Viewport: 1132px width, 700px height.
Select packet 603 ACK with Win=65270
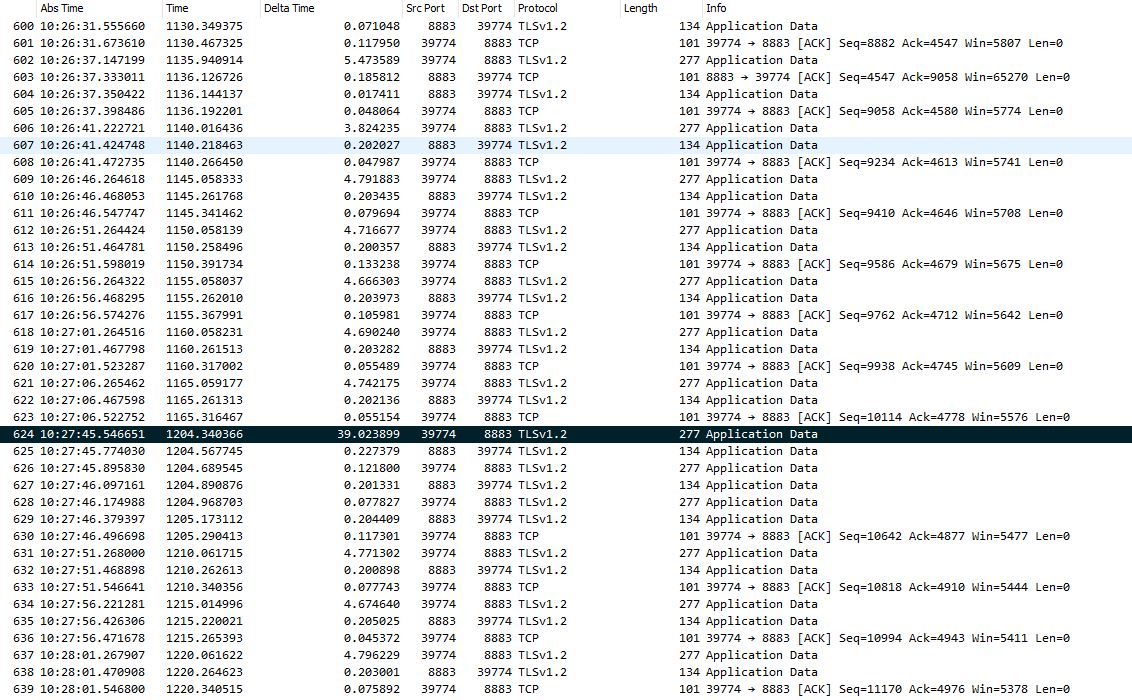(x=566, y=77)
